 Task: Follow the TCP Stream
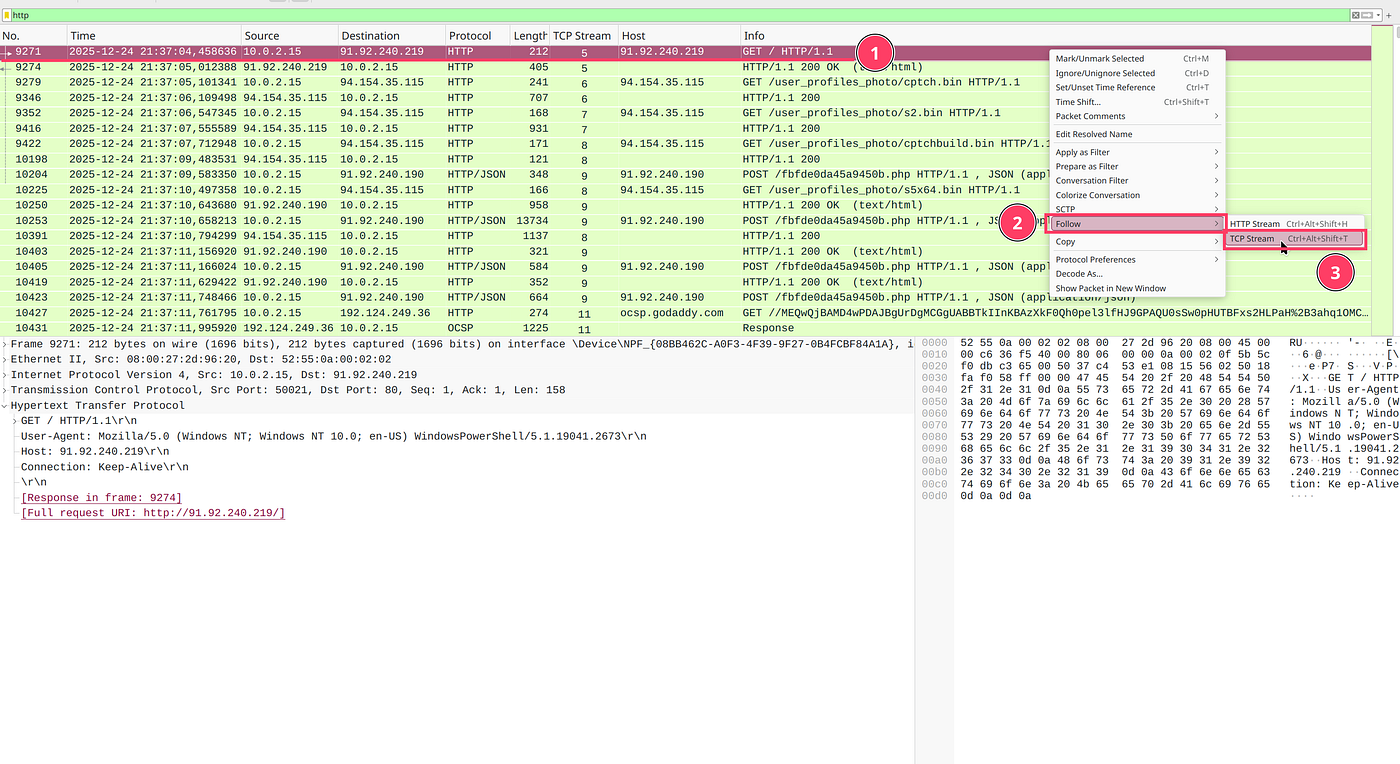tap(1295, 239)
